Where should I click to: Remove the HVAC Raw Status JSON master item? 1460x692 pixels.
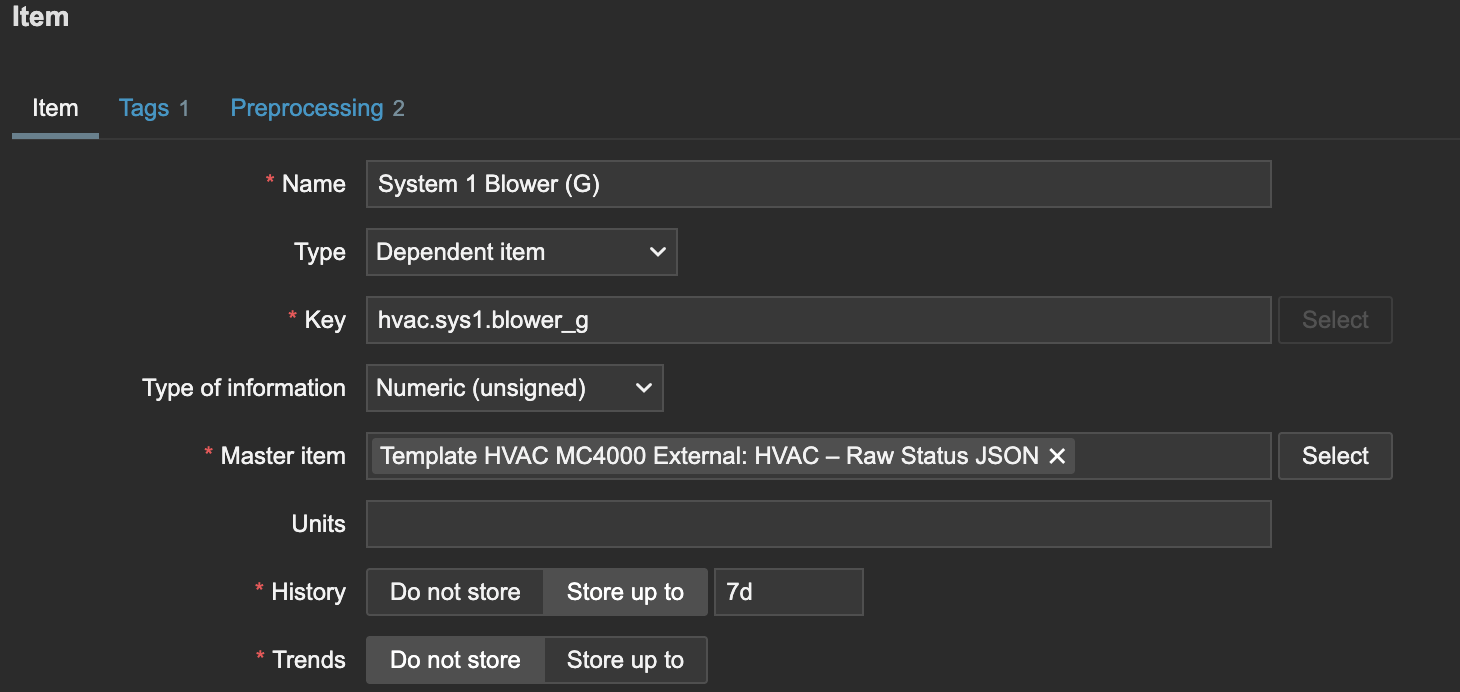(1057, 456)
